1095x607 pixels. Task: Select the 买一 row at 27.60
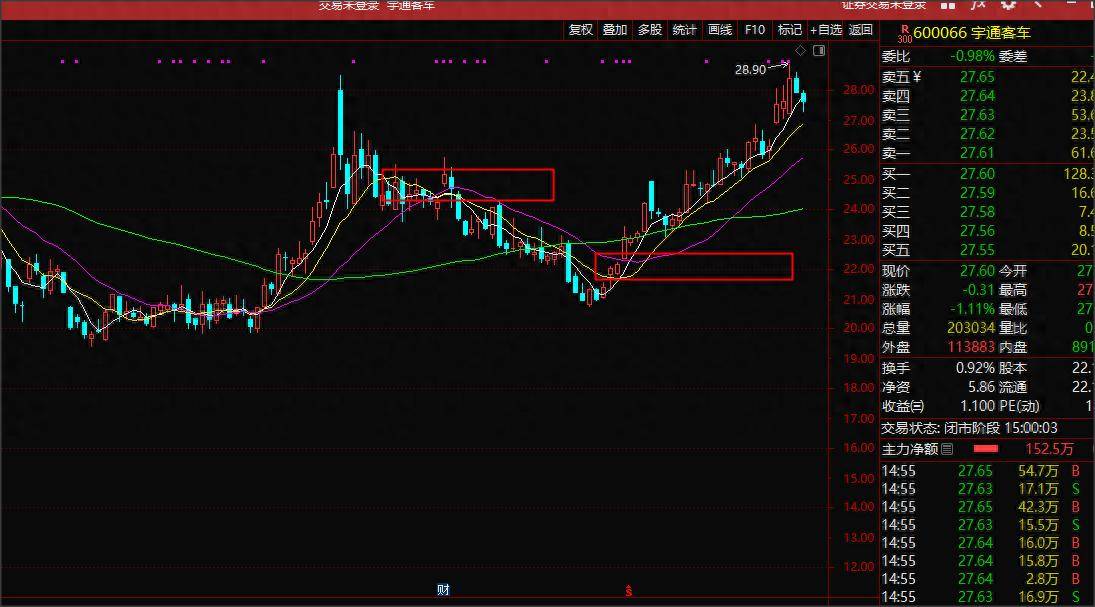pyautogui.click(x=987, y=174)
